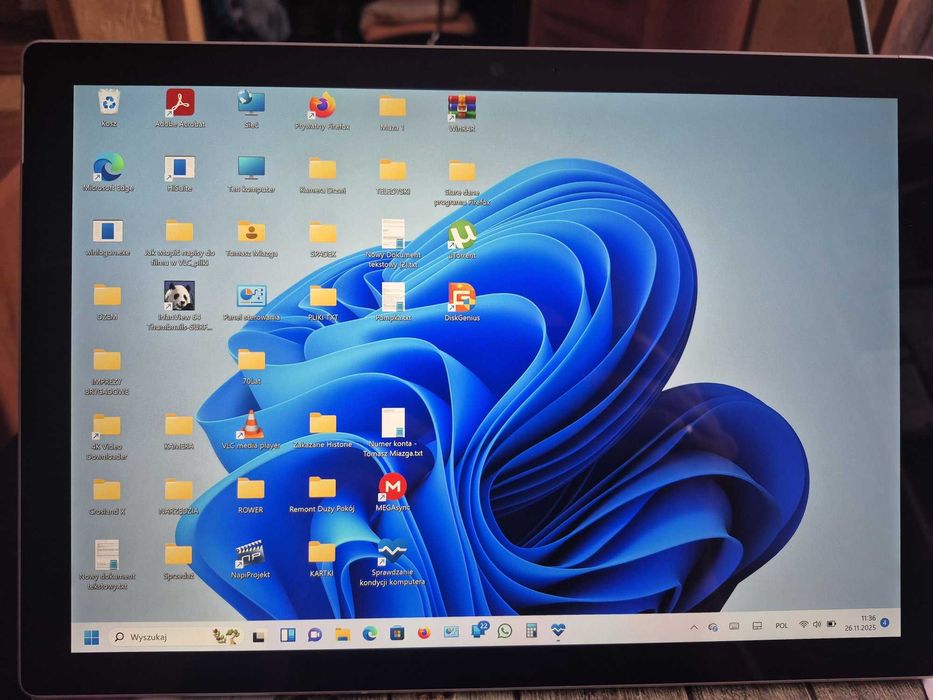
Task: Select the Nowy dokument tekstowy.txt file
Action: pyautogui.click(x=107, y=564)
